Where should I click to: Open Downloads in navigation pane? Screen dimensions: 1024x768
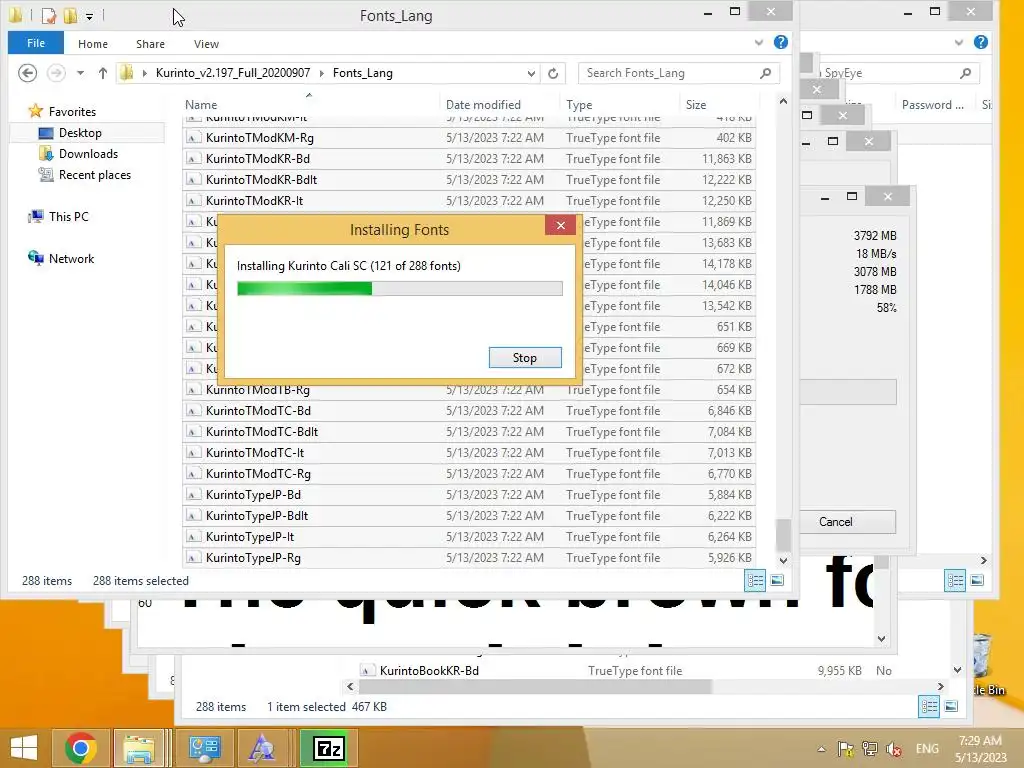88,153
